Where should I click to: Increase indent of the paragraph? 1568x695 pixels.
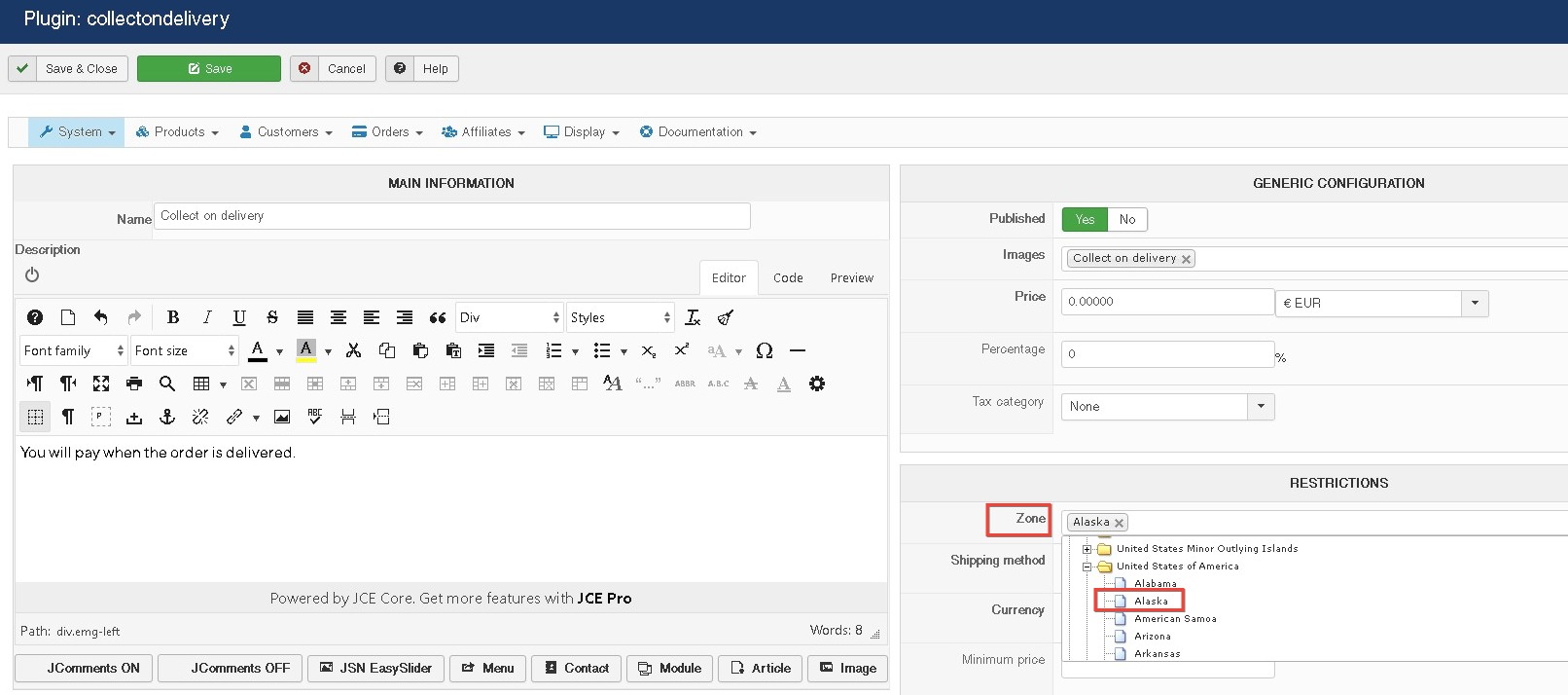click(x=486, y=350)
